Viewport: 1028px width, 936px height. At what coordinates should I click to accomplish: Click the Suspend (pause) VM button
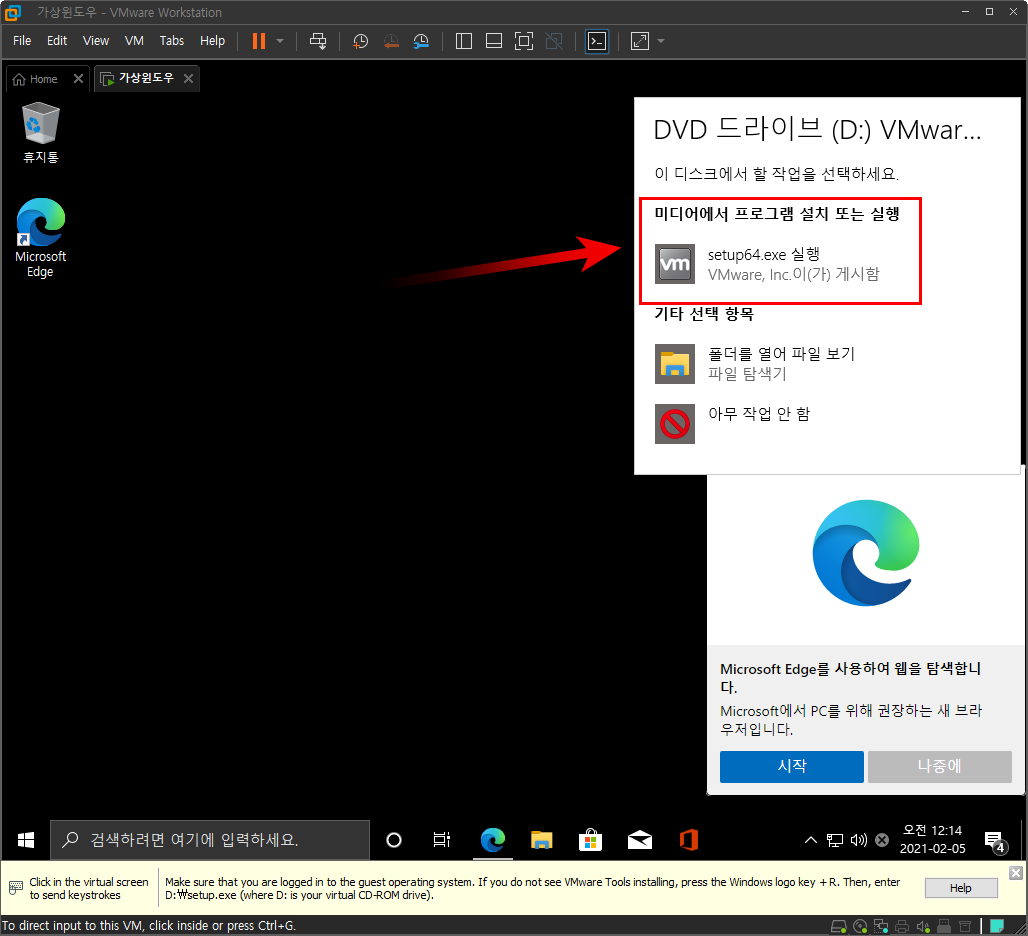(x=259, y=41)
